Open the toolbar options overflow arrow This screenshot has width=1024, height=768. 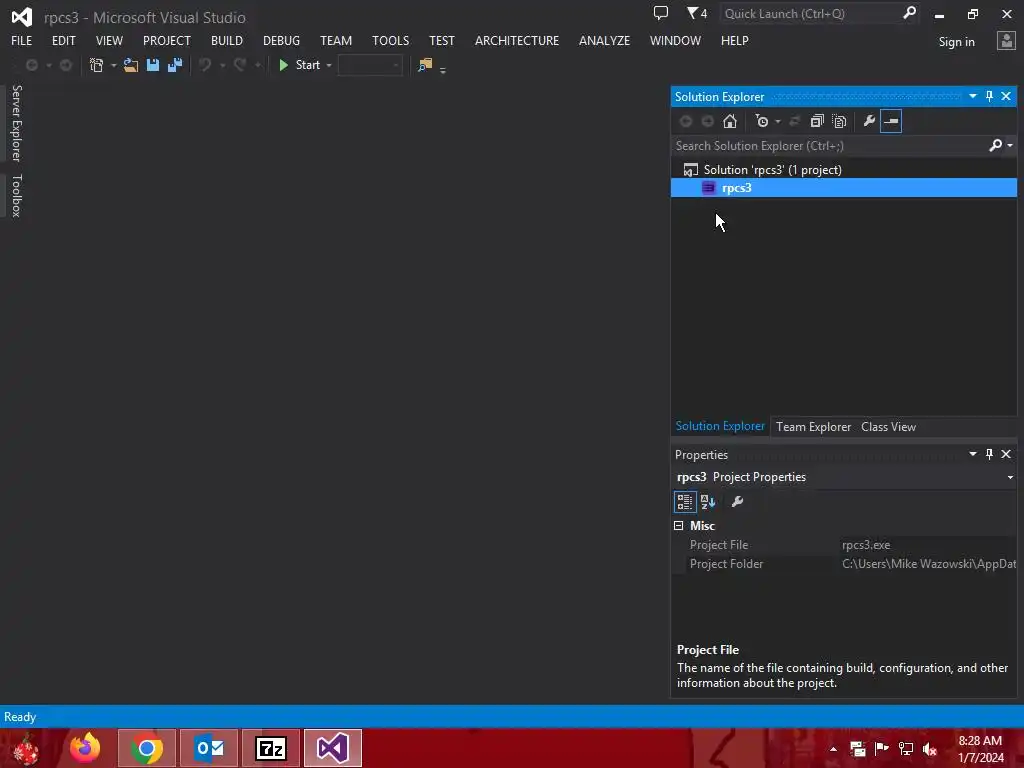coord(443,69)
